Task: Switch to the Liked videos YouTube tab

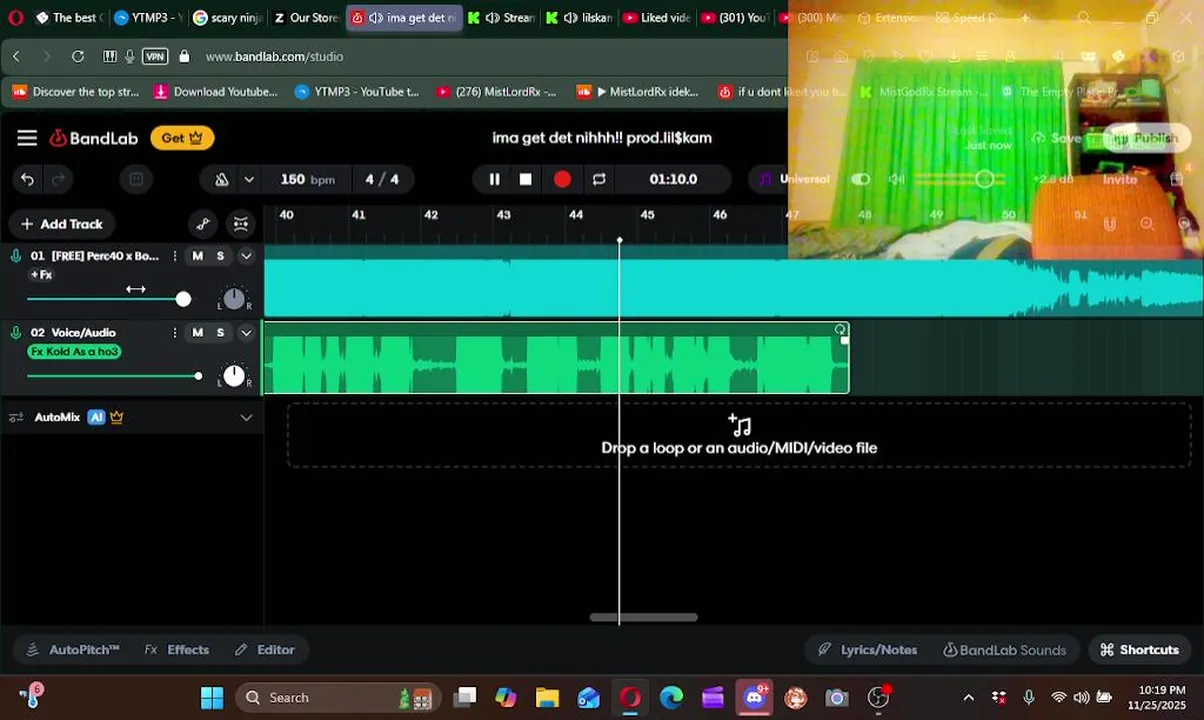Action: click(x=656, y=18)
